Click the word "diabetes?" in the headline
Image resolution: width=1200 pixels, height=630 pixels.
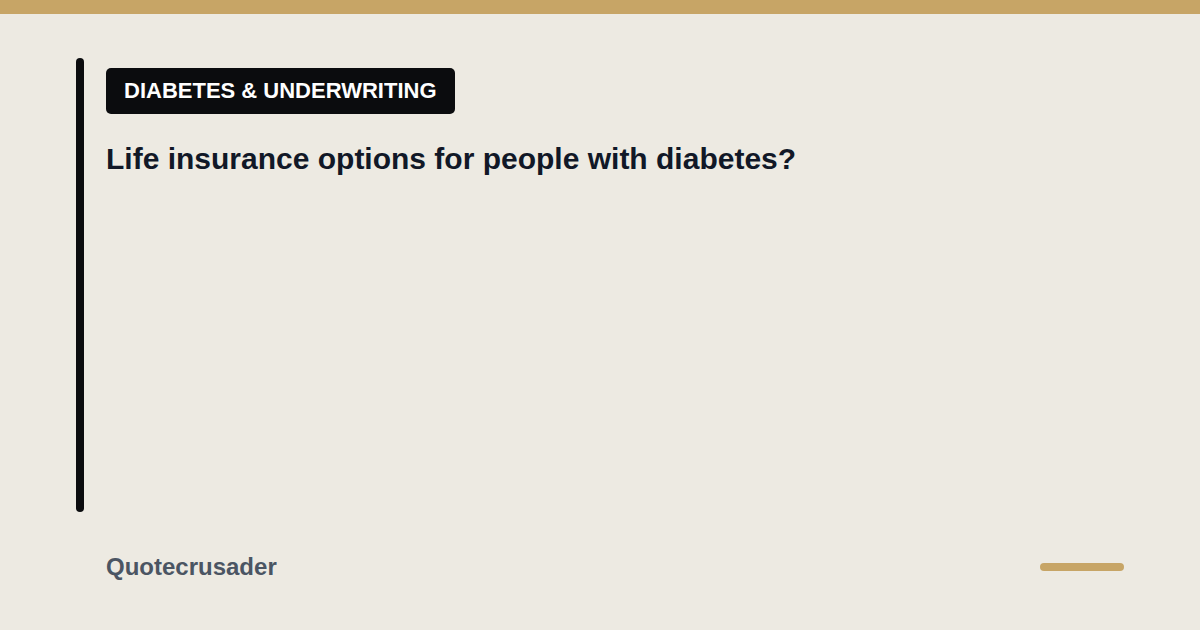point(725,159)
